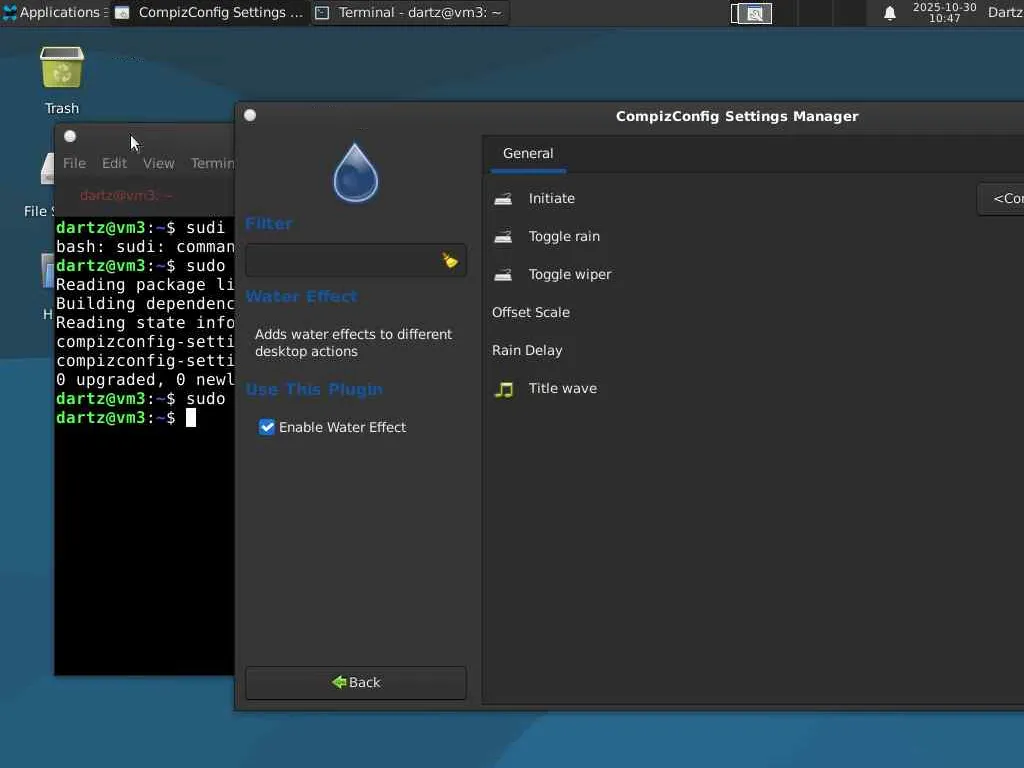The height and width of the screenshot is (768, 1024).
Task: Select the dartz@vm3 terminal tab
Action: coord(125,195)
